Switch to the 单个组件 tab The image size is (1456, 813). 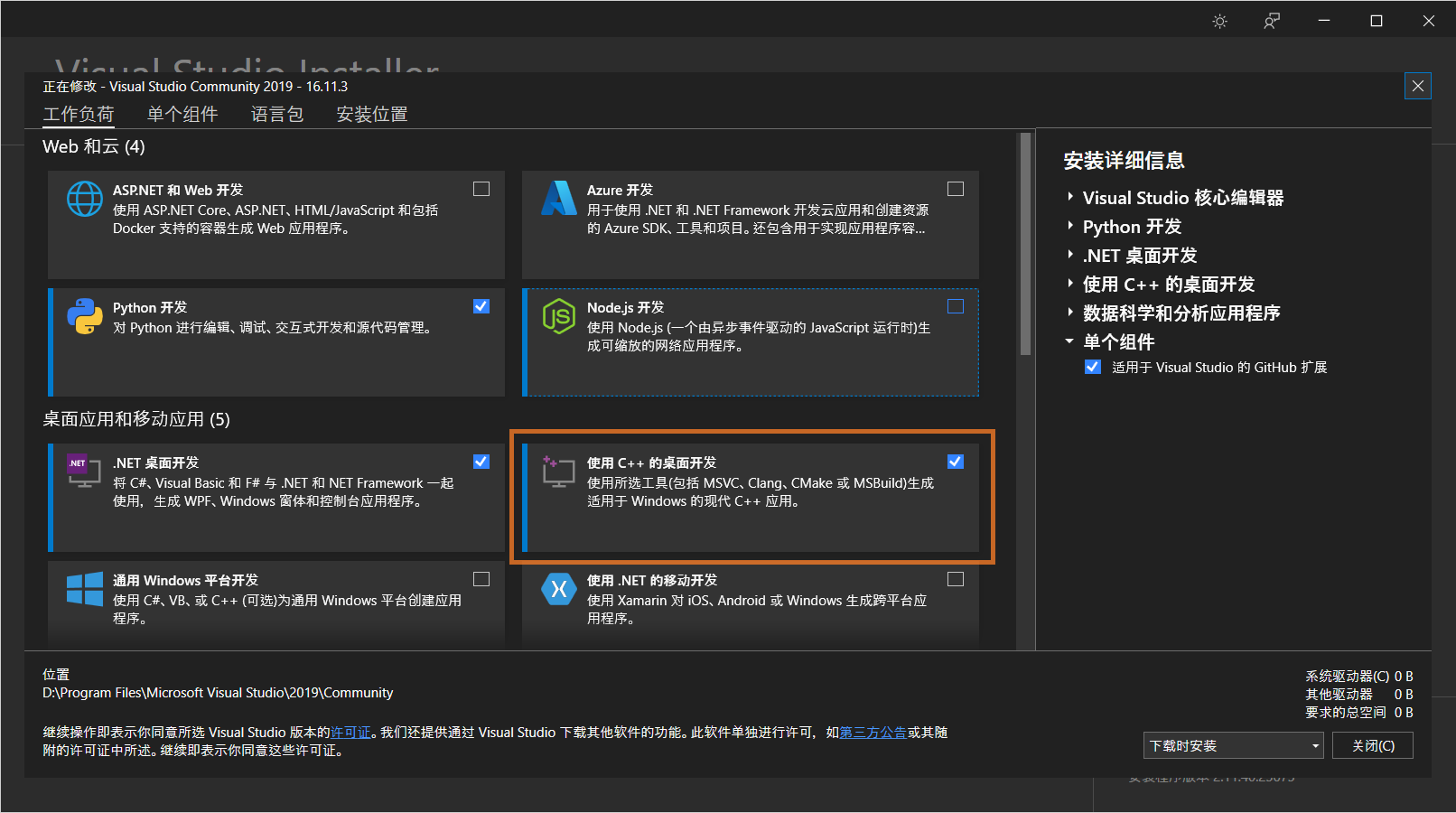coord(182,114)
